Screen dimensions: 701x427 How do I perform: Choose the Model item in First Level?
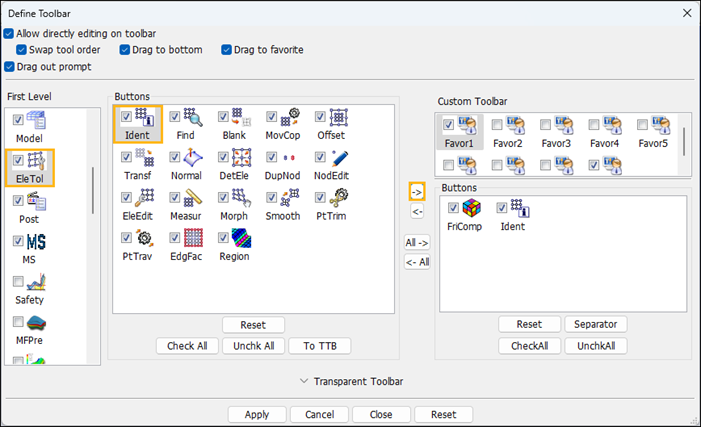click(x=36, y=122)
